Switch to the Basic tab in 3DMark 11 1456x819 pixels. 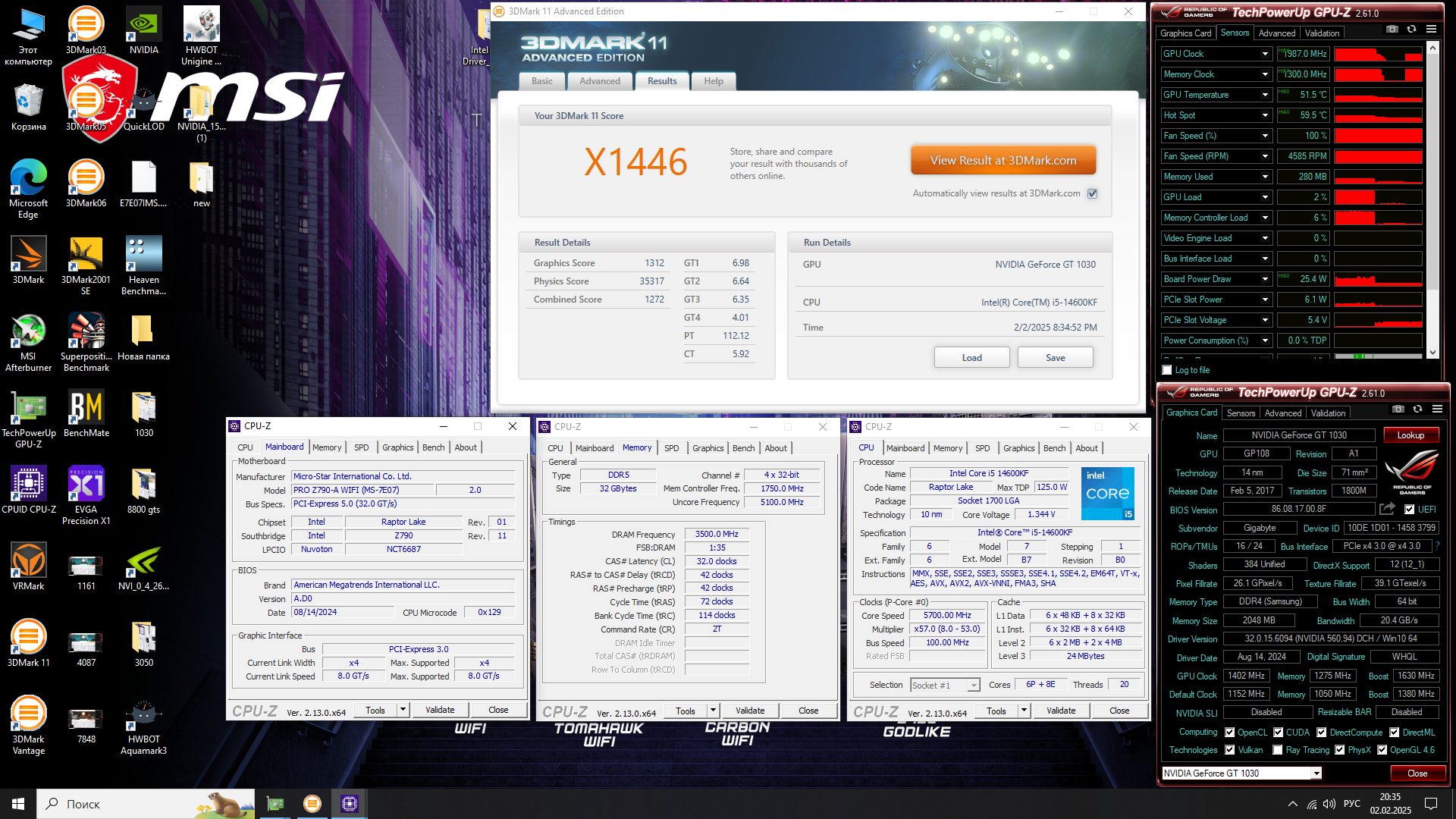pyautogui.click(x=542, y=81)
